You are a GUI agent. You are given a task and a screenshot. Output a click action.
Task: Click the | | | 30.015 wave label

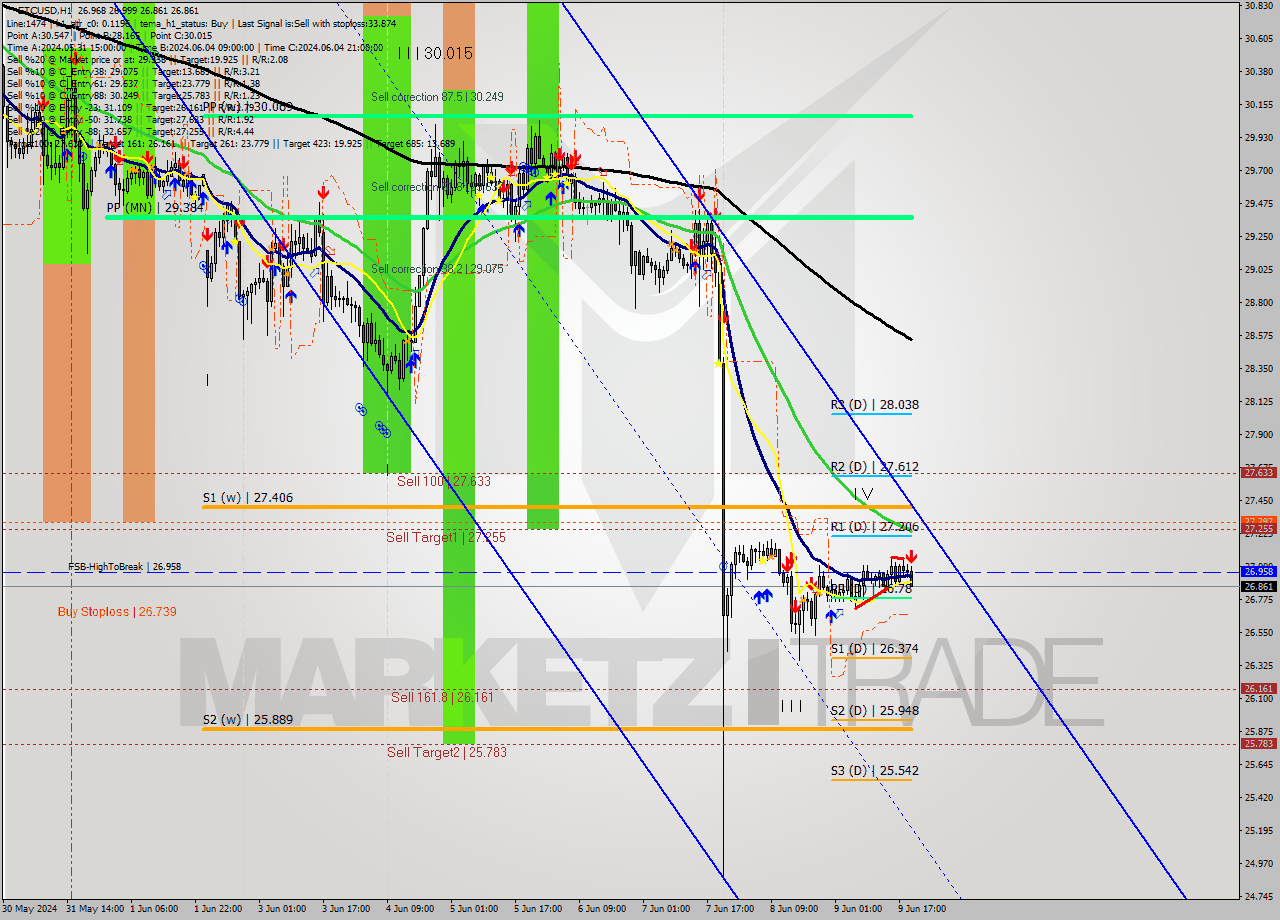[435, 53]
